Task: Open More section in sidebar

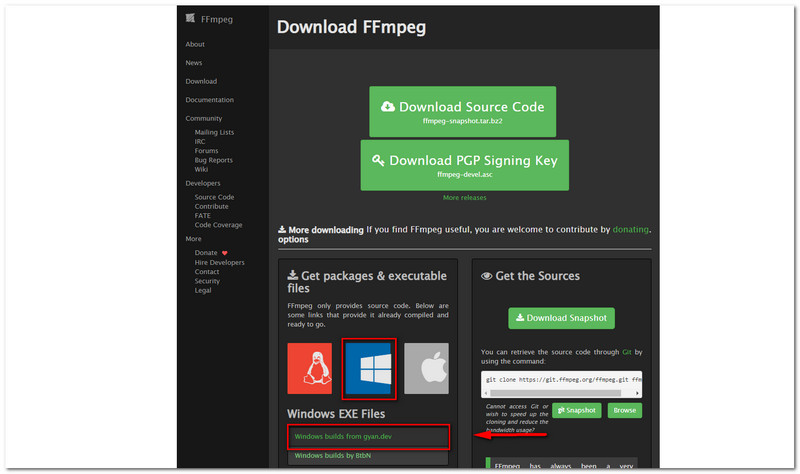Action: [193, 239]
